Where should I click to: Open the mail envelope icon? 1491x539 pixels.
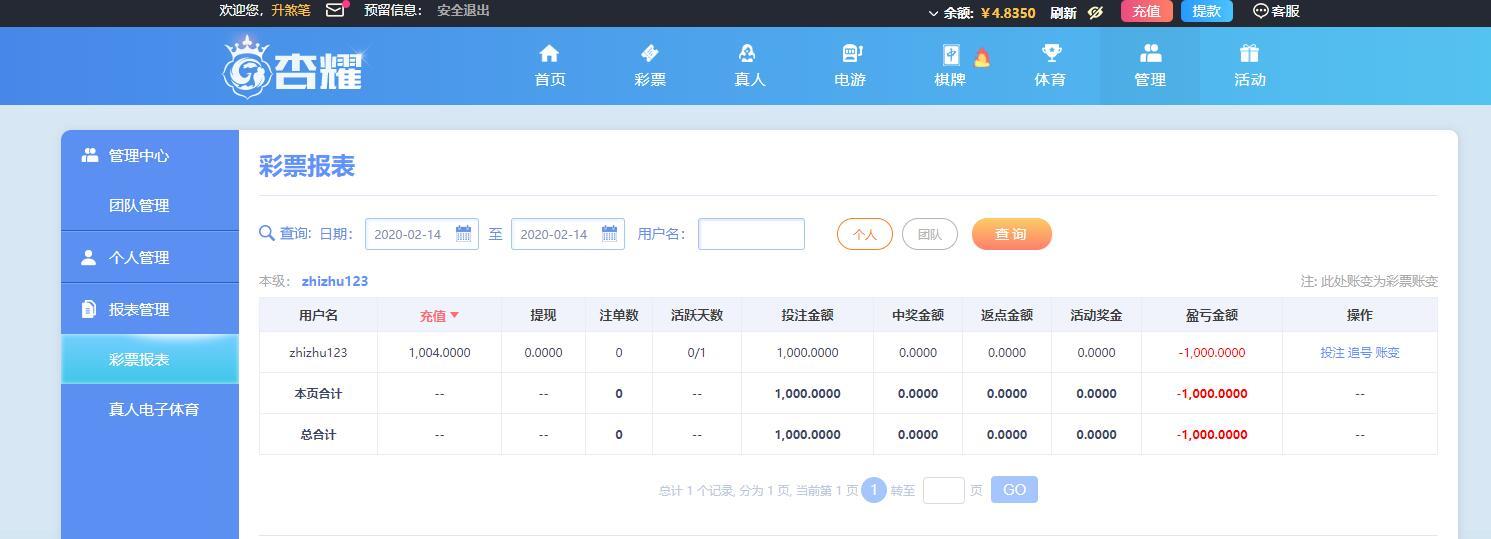pos(335,10)
